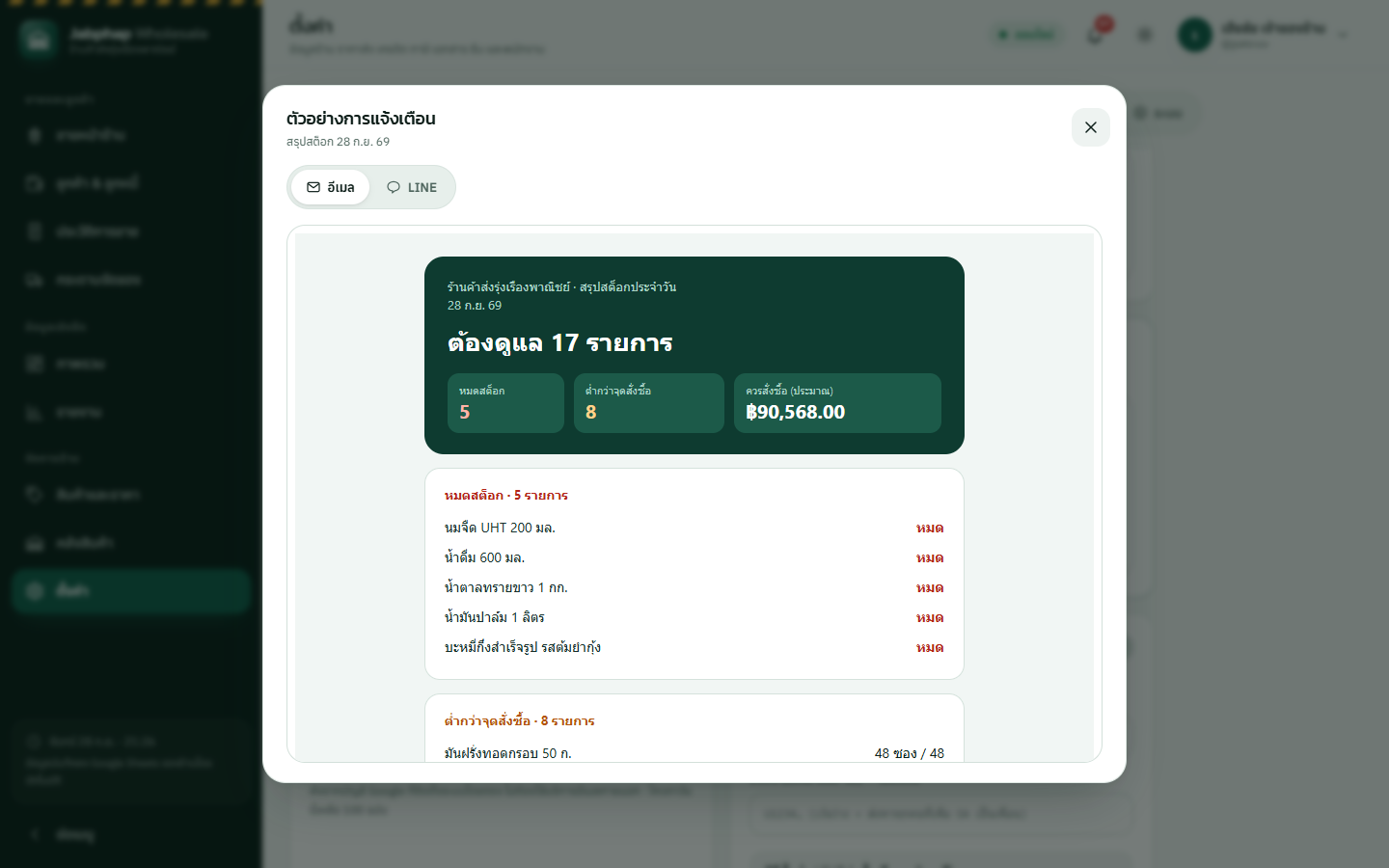This screenshot has width=1389, height=868.
Task: Switch to the อีเมล preview tab
Action: [331, 187]
